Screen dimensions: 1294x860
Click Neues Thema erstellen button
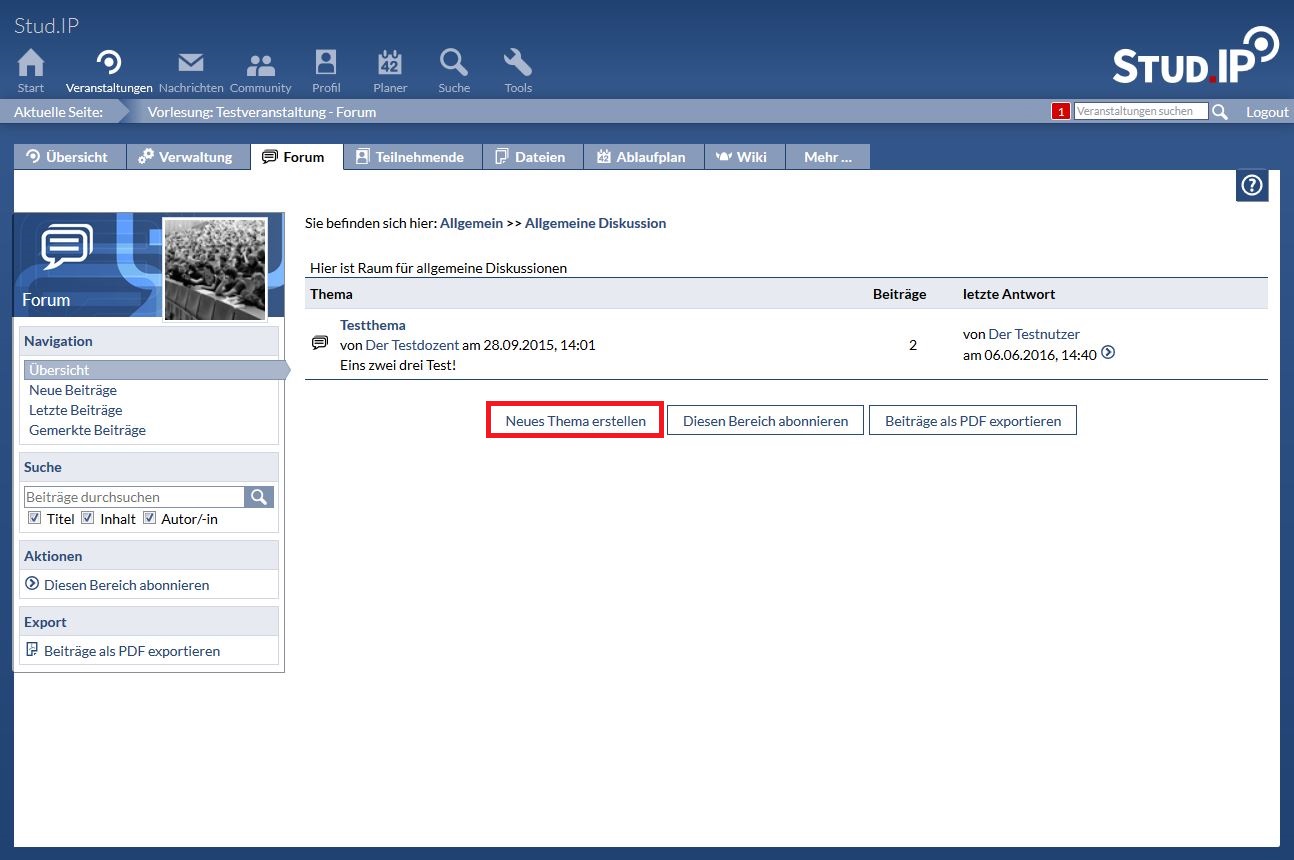[x=575, y=421]
